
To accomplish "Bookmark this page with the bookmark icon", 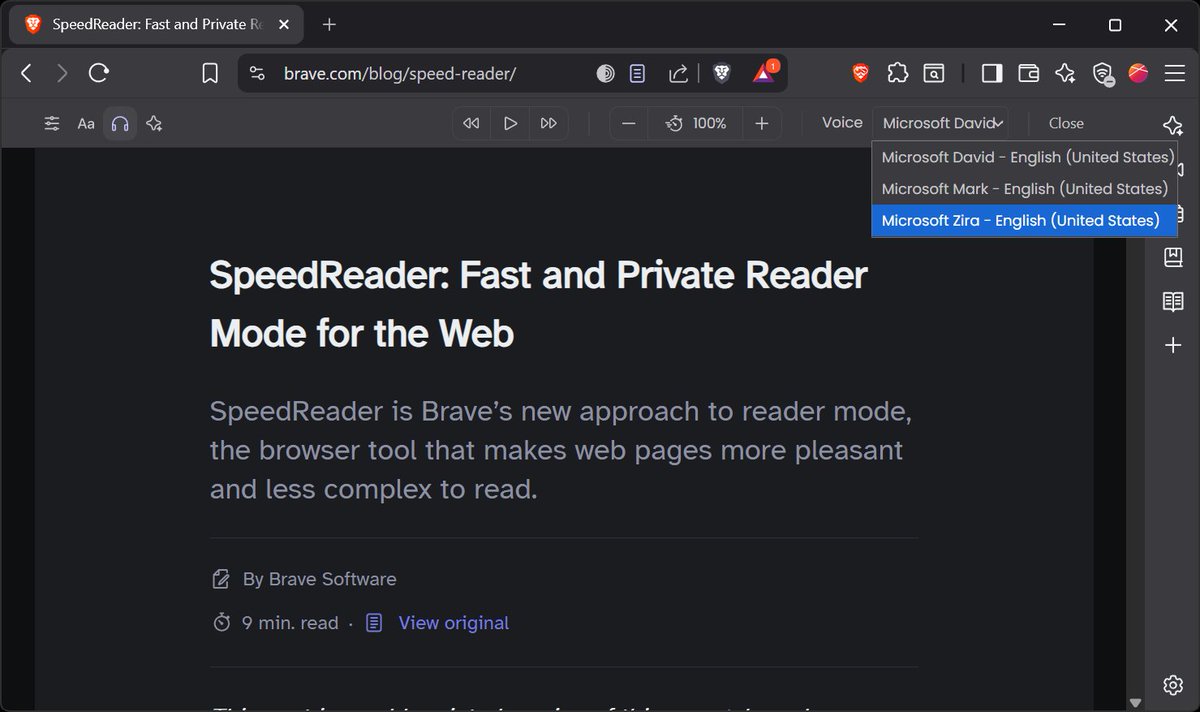I will click(x=210, y=73).
